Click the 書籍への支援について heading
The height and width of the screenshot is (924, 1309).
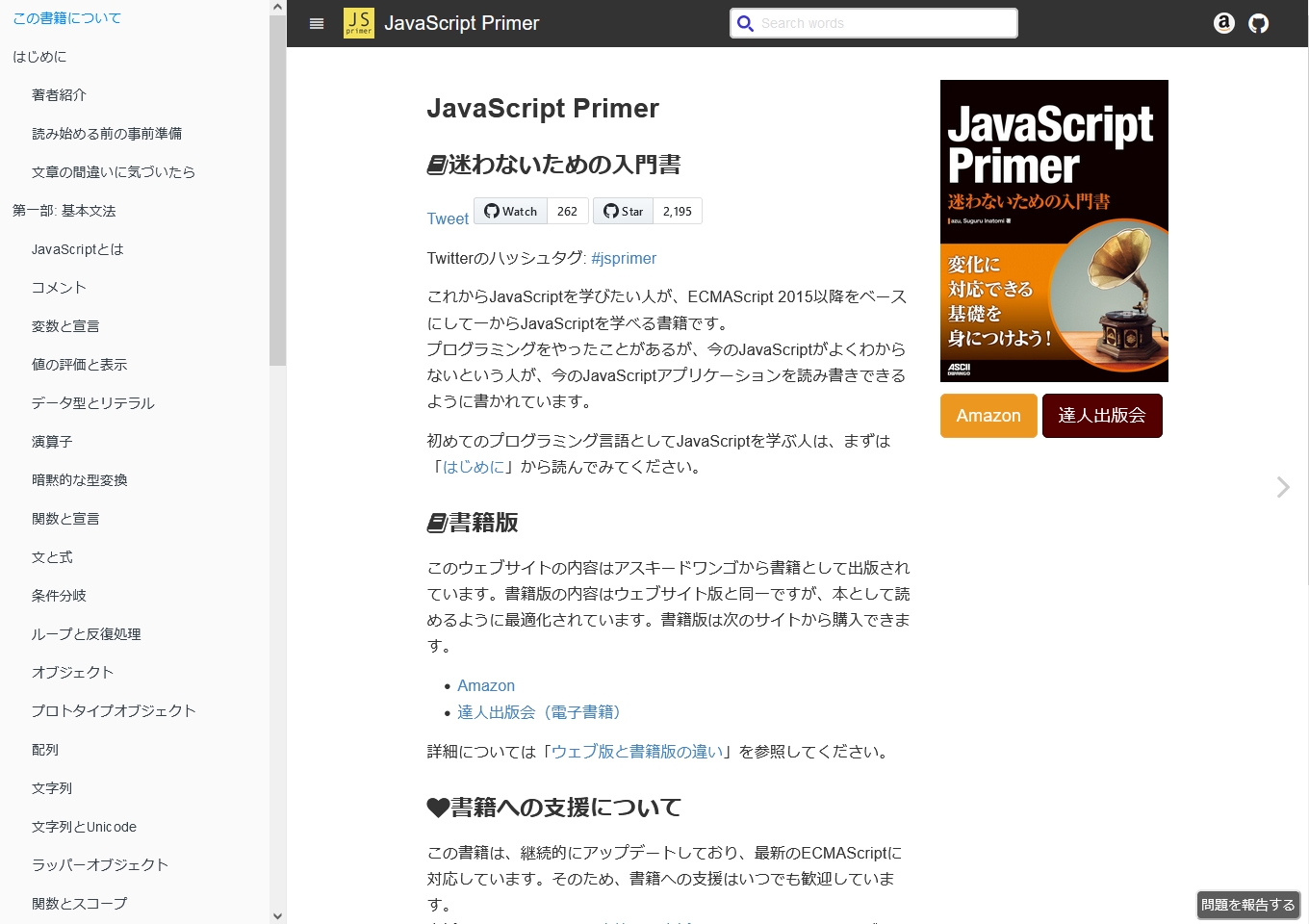tap(554, 808)
